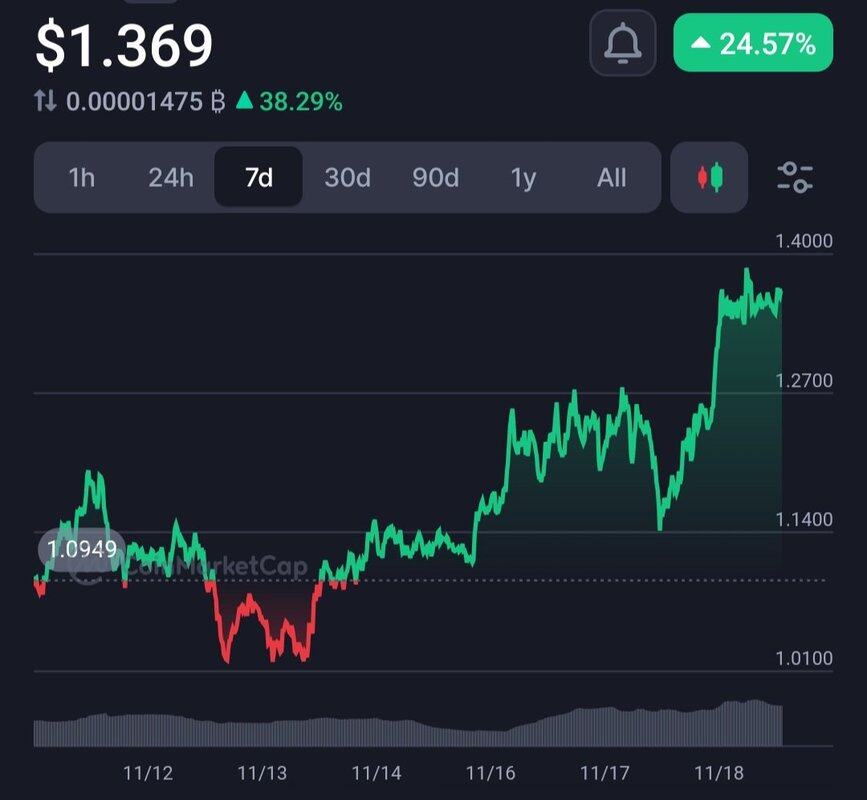Tap the bell price alert icon
This screenshot has height=800, width=867.
click(x=622, y=43)
